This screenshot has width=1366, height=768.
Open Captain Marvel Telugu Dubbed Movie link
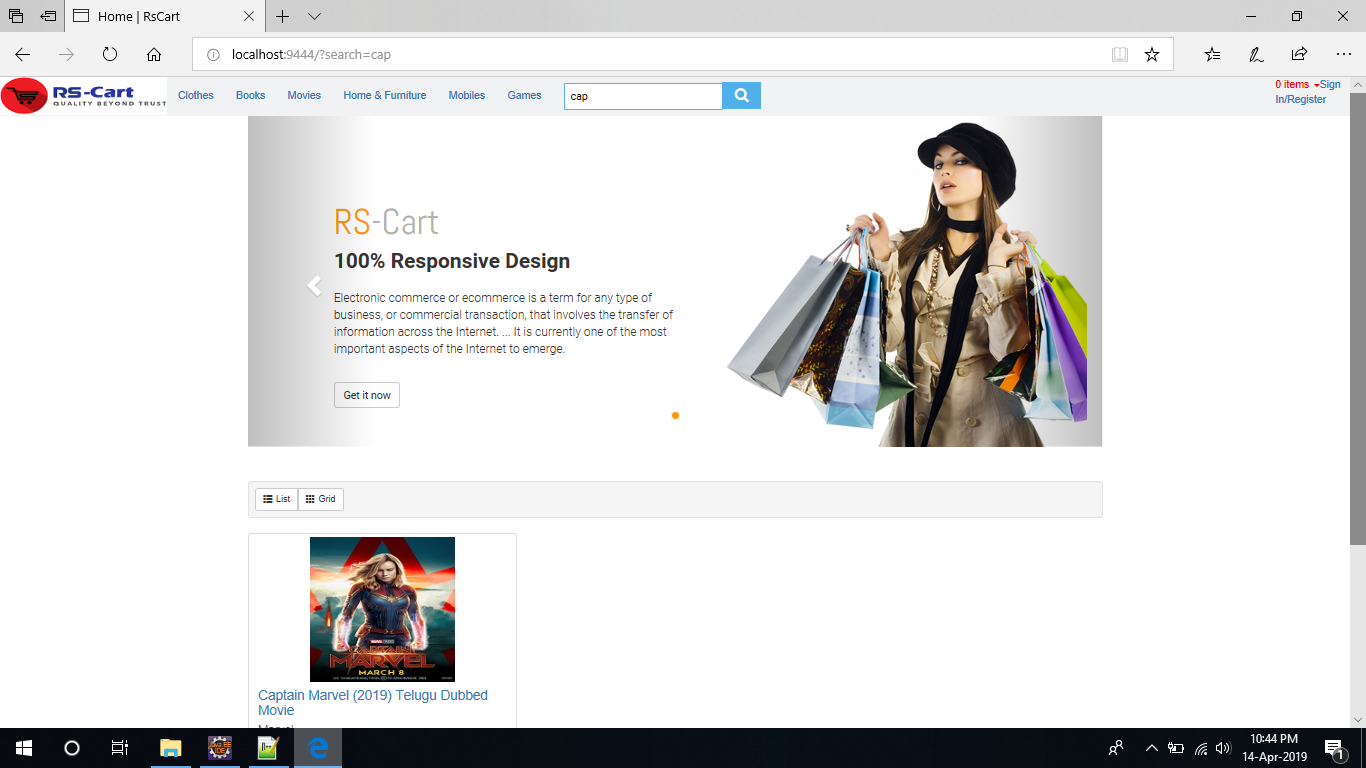[372, 702]
